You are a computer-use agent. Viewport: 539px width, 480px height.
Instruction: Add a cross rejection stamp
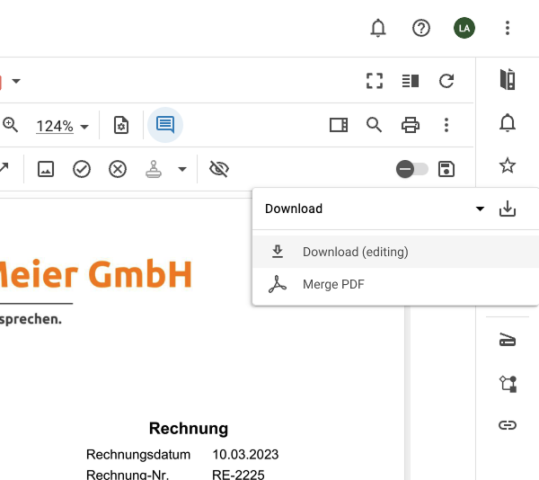[118, 169]
